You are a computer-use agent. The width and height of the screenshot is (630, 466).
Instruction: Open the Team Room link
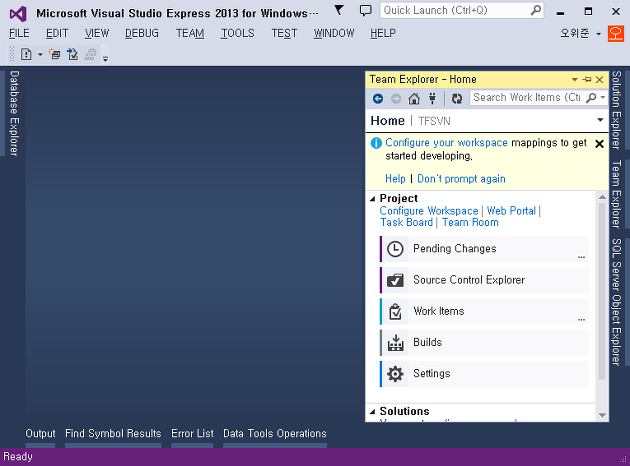470,223
